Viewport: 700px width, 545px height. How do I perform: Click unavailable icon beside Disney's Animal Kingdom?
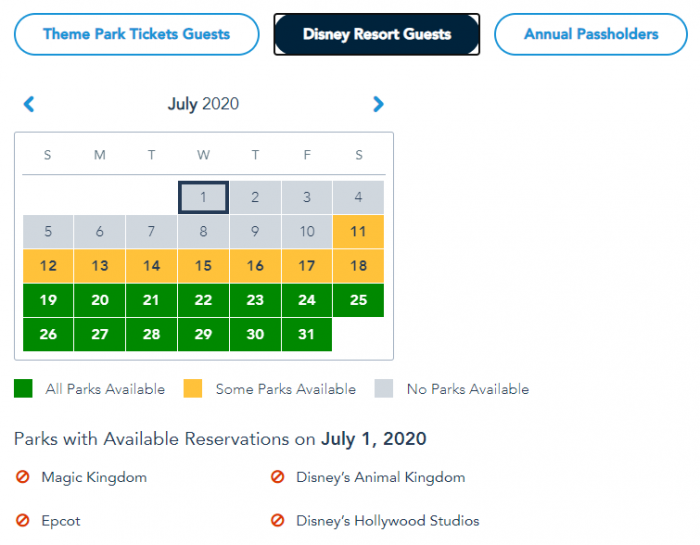point(277,478)
